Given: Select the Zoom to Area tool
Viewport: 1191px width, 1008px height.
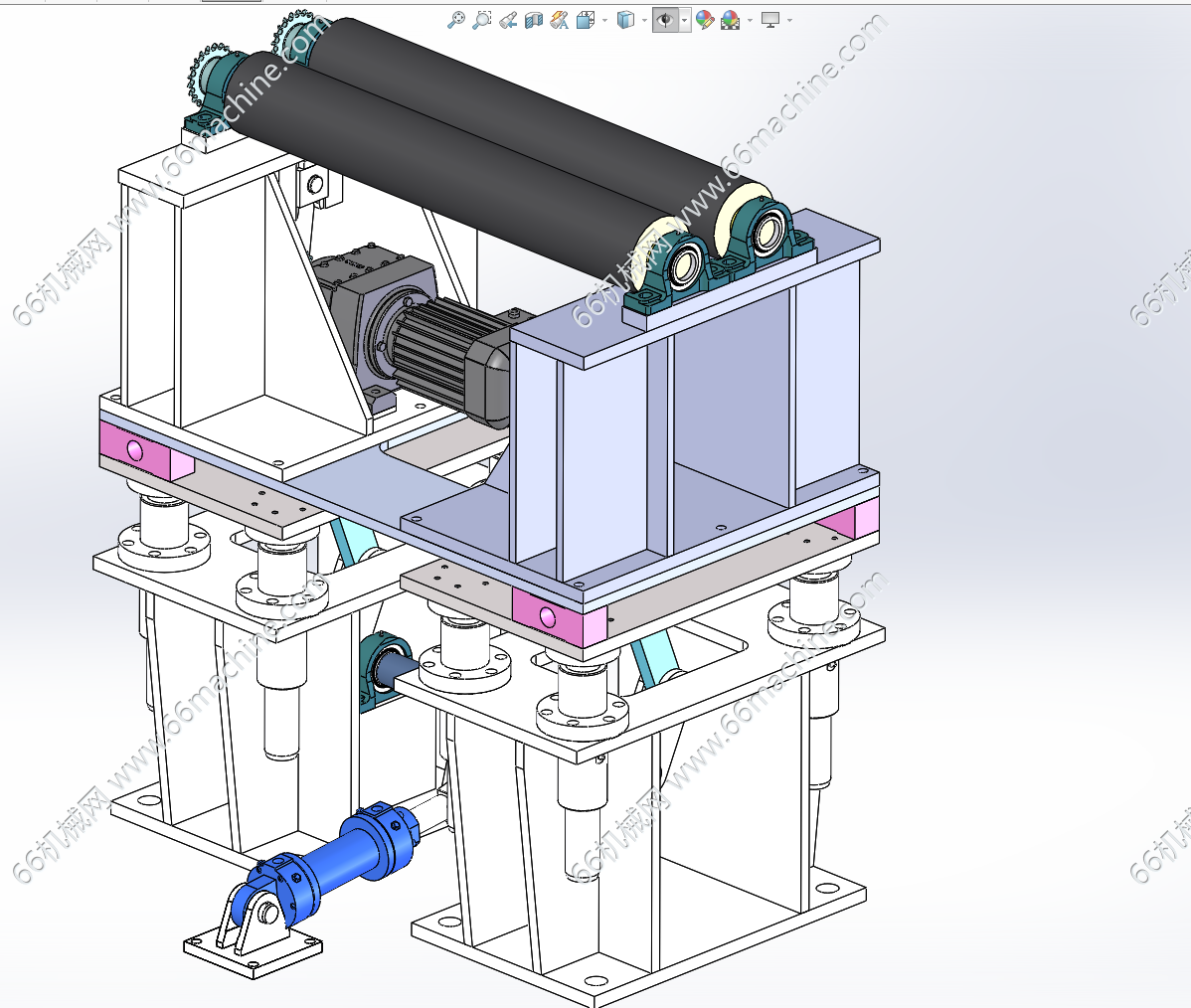Looking at the screenshot, I should coord(482,19).
